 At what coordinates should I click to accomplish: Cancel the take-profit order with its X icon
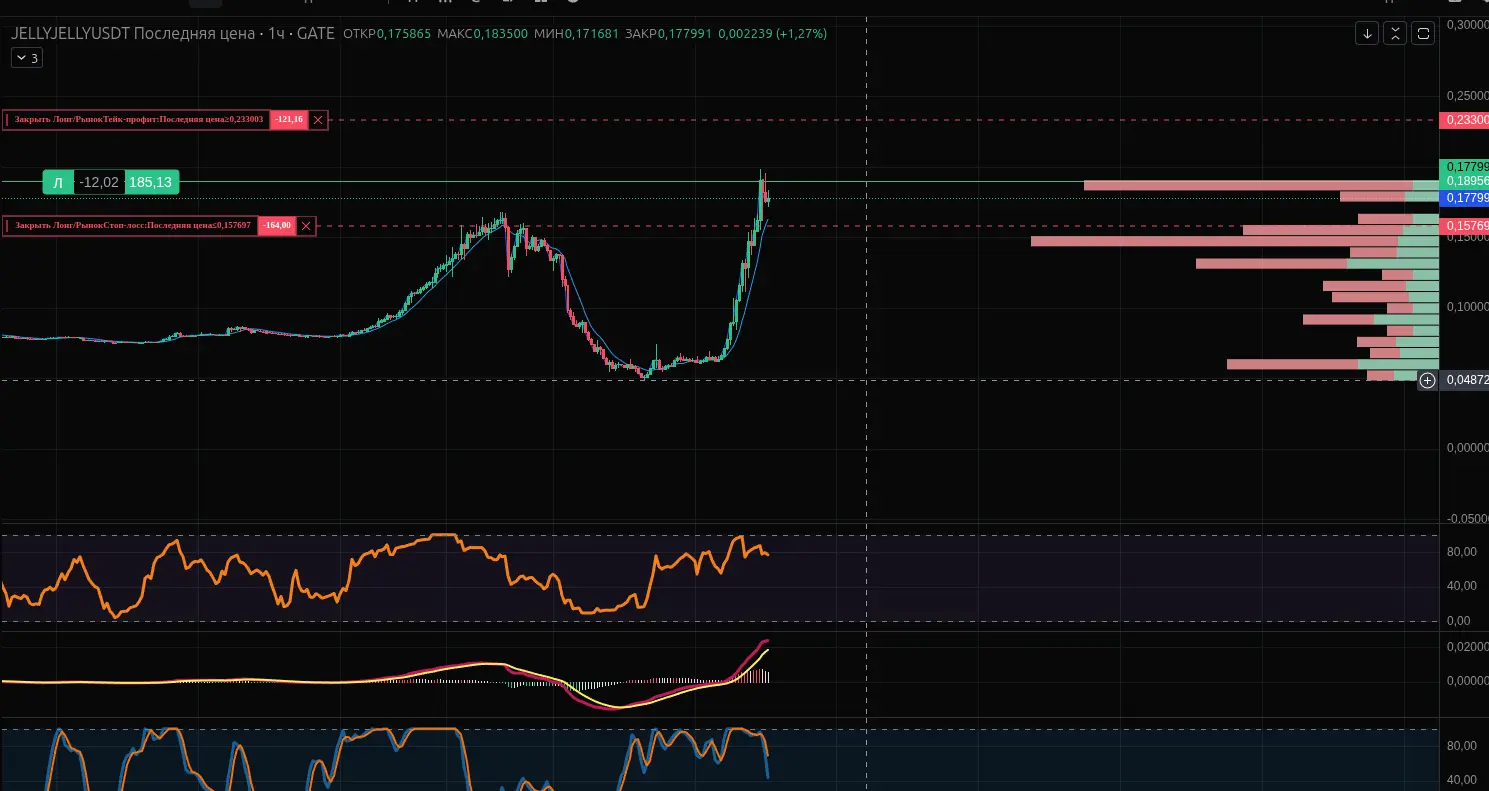click(318, 120)
